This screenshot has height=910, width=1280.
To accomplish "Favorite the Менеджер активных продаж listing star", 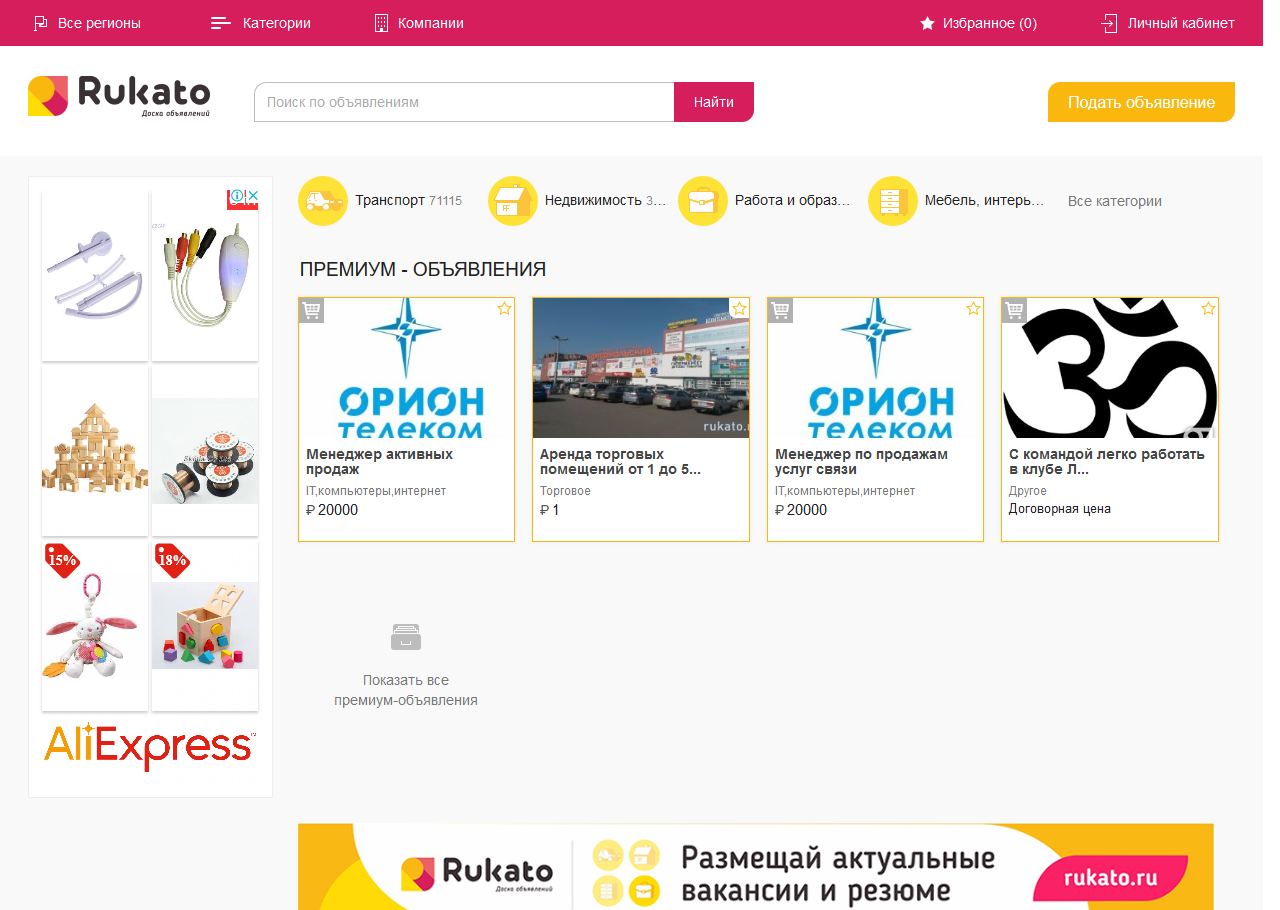I will 504,309.
